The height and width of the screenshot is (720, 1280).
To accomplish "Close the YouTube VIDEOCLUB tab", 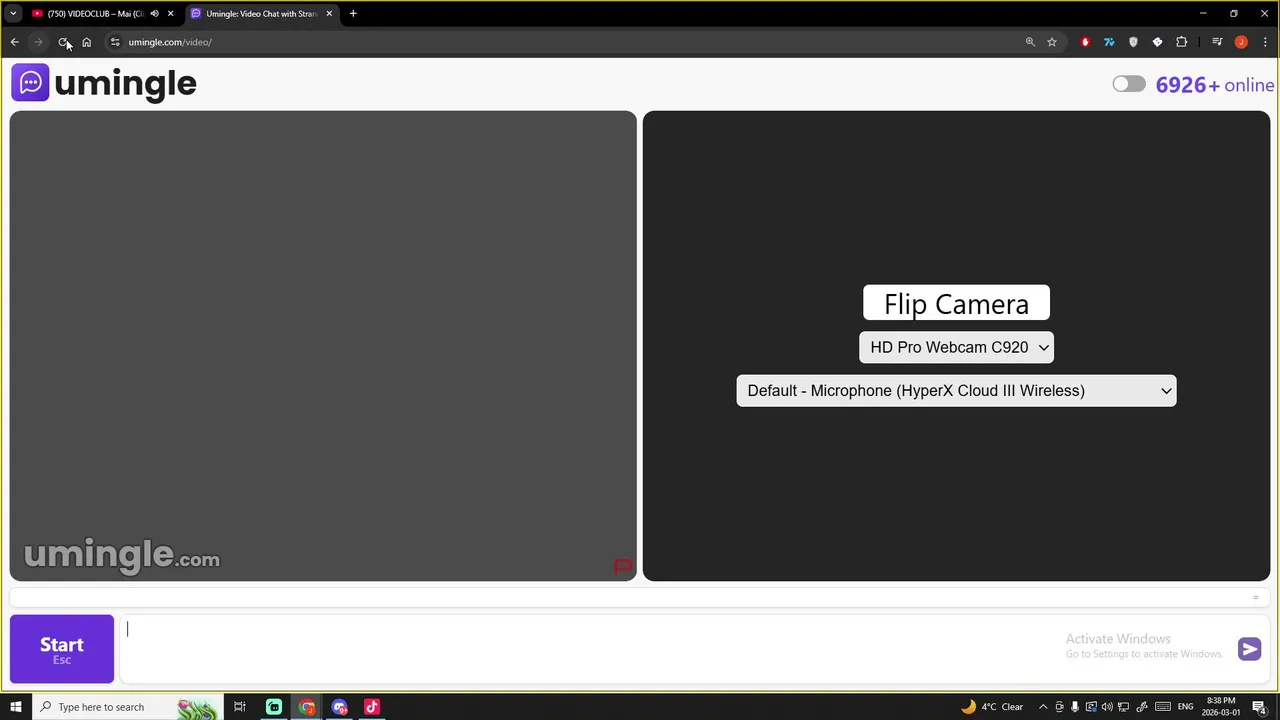I will pyautogui.click(x=170, y=14).
